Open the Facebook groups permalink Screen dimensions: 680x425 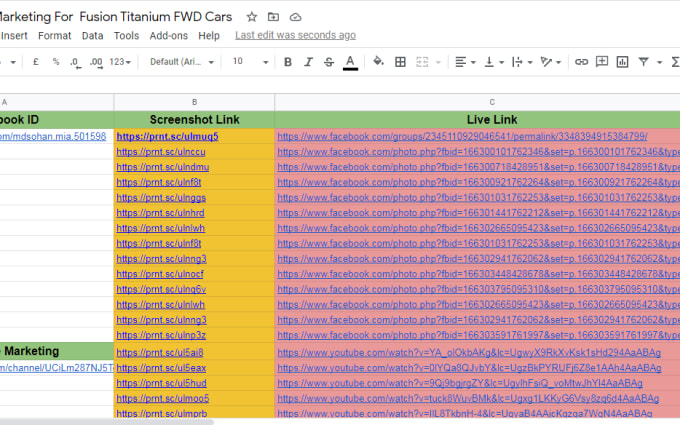[462, 137]
